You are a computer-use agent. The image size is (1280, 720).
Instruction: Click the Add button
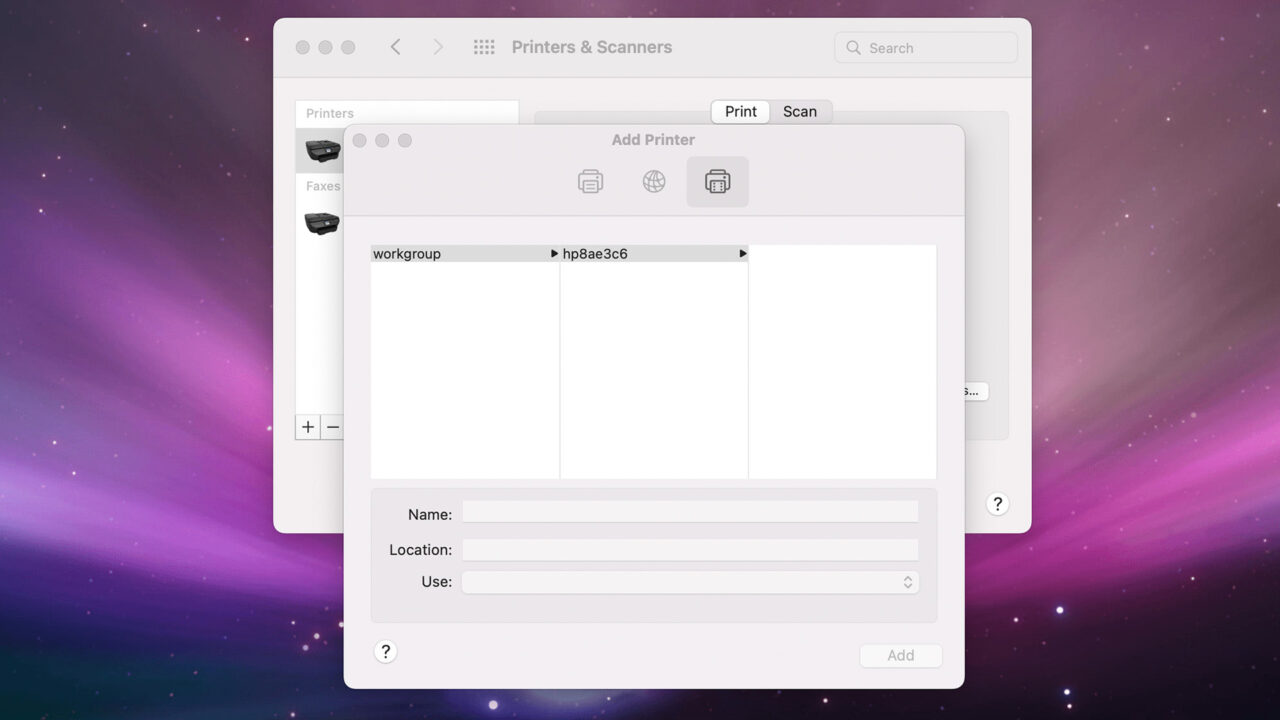click(x=900, y=655)
